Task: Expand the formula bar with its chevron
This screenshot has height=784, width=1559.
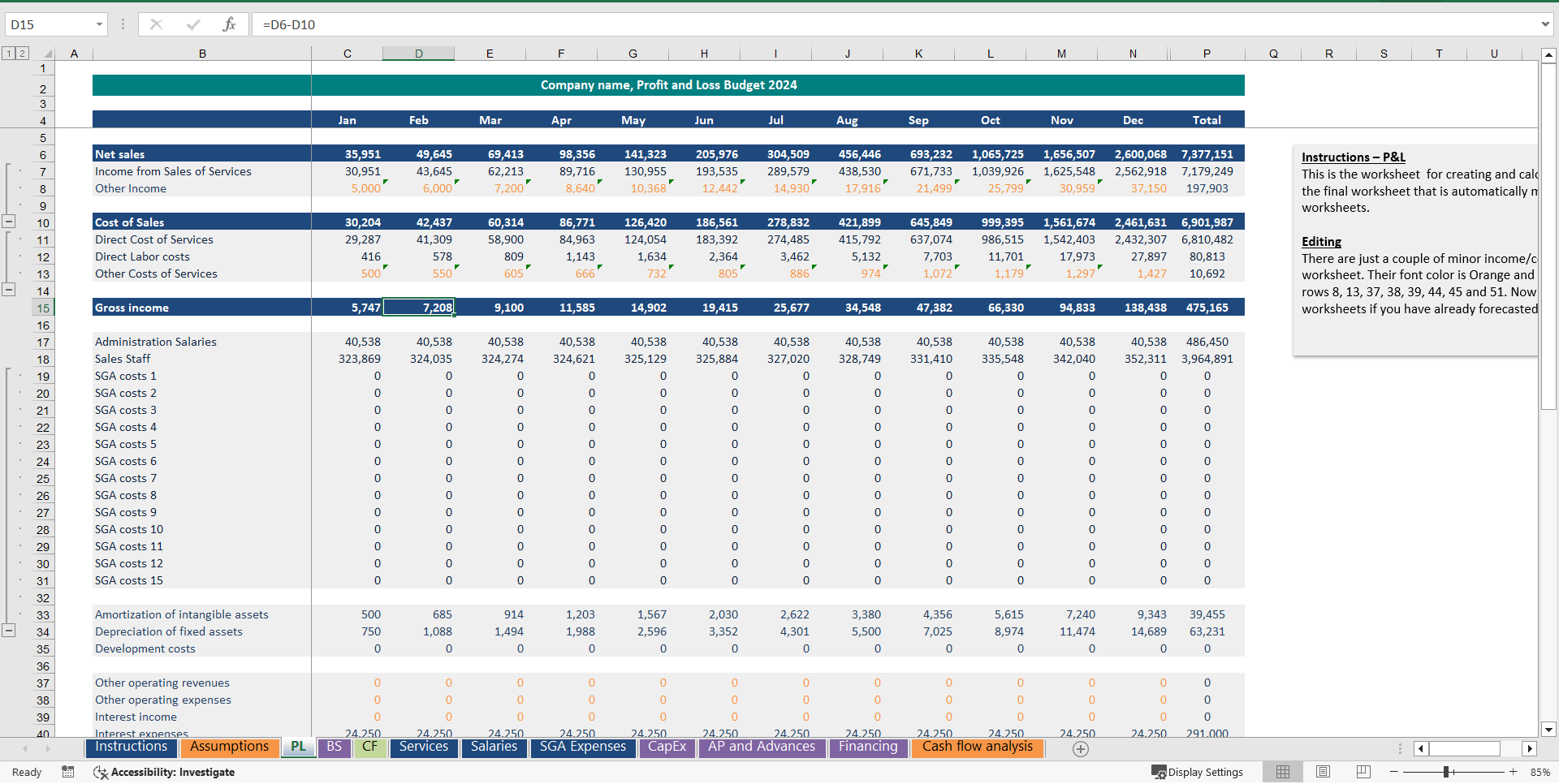Action: 1546,24
